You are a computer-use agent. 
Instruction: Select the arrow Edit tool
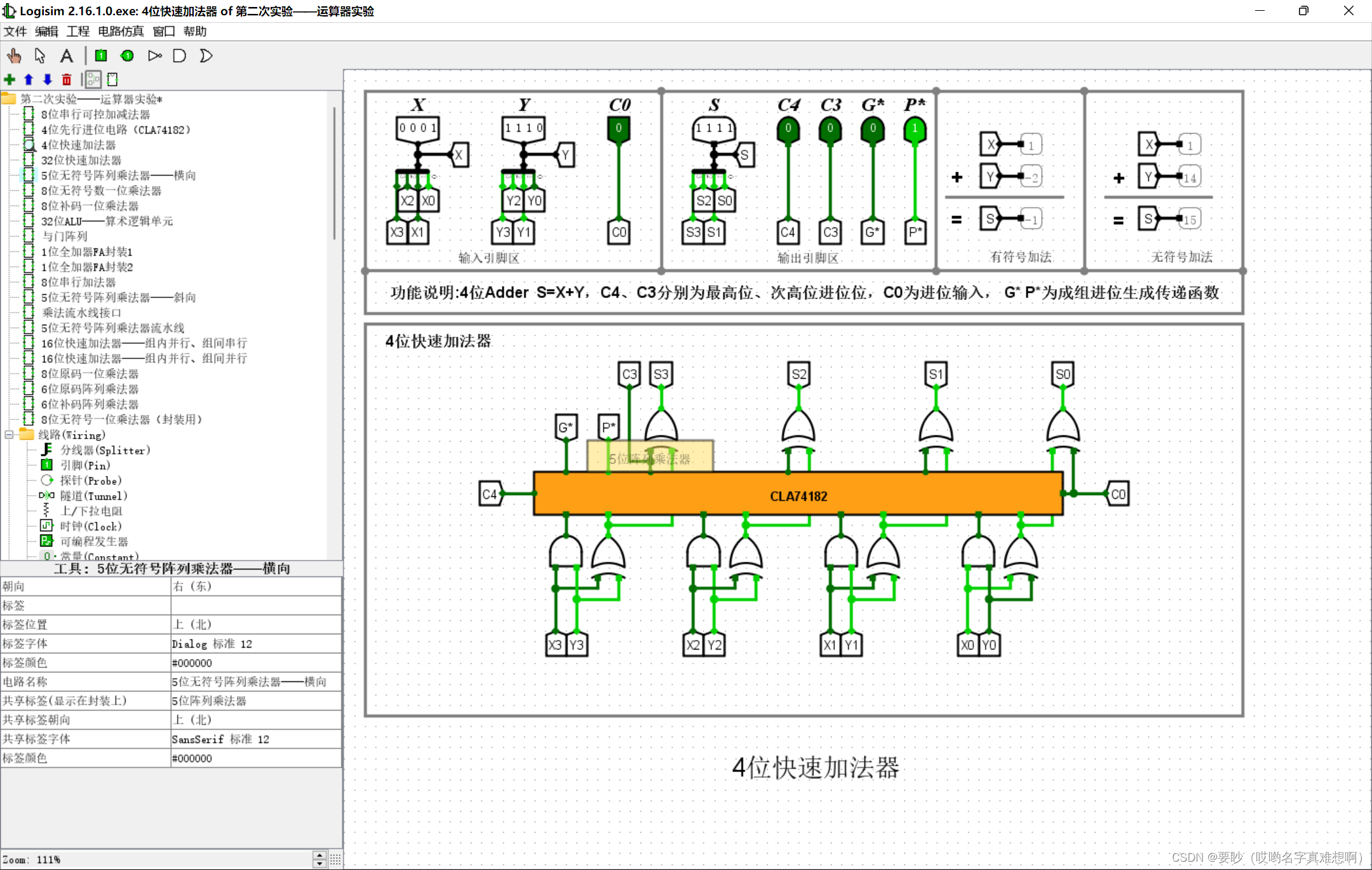pyautogui.click(x=40, y=56)
